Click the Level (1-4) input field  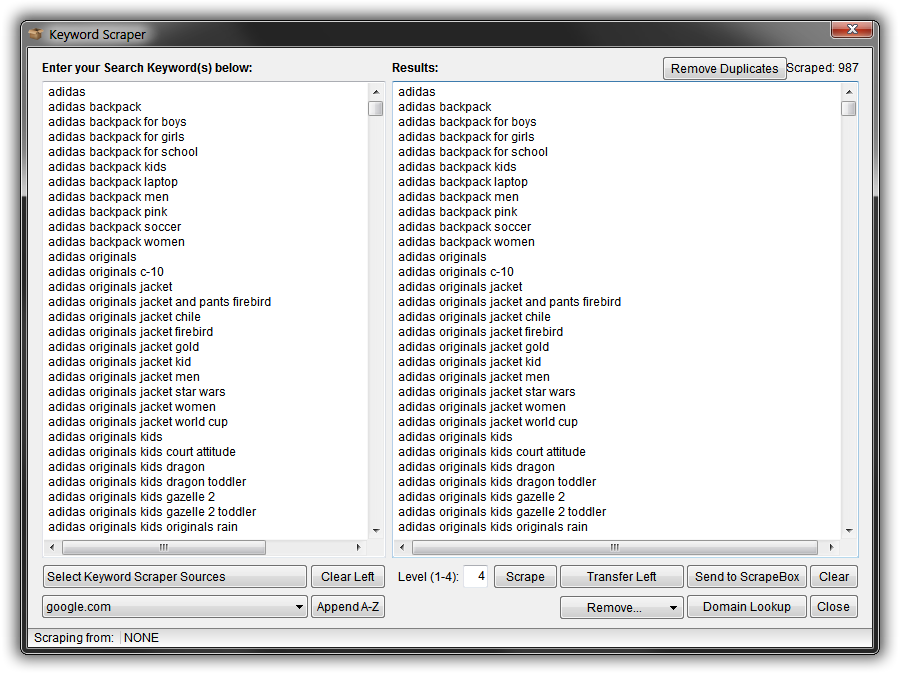[476, 576]
